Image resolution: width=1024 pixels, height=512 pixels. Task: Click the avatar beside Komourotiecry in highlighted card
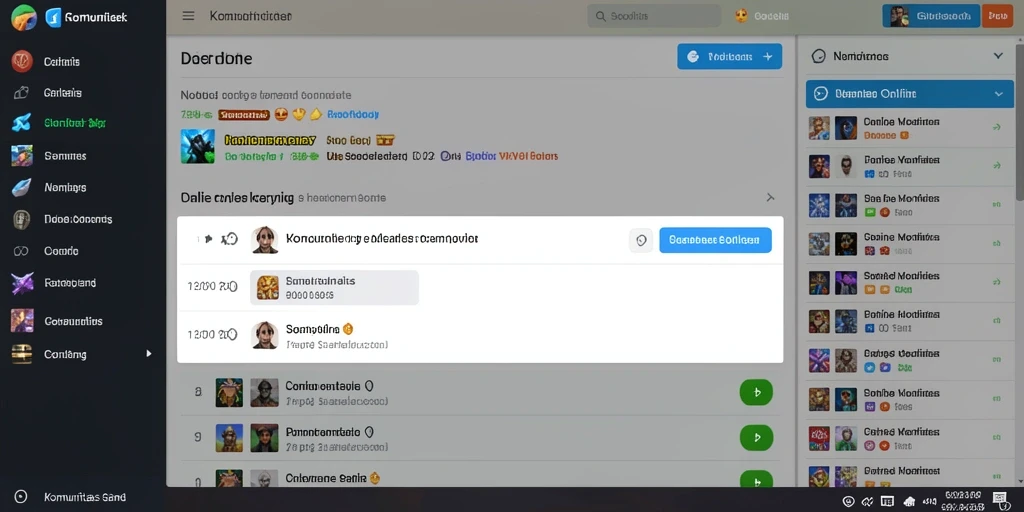pyautogui.click(x=265, y=240)
